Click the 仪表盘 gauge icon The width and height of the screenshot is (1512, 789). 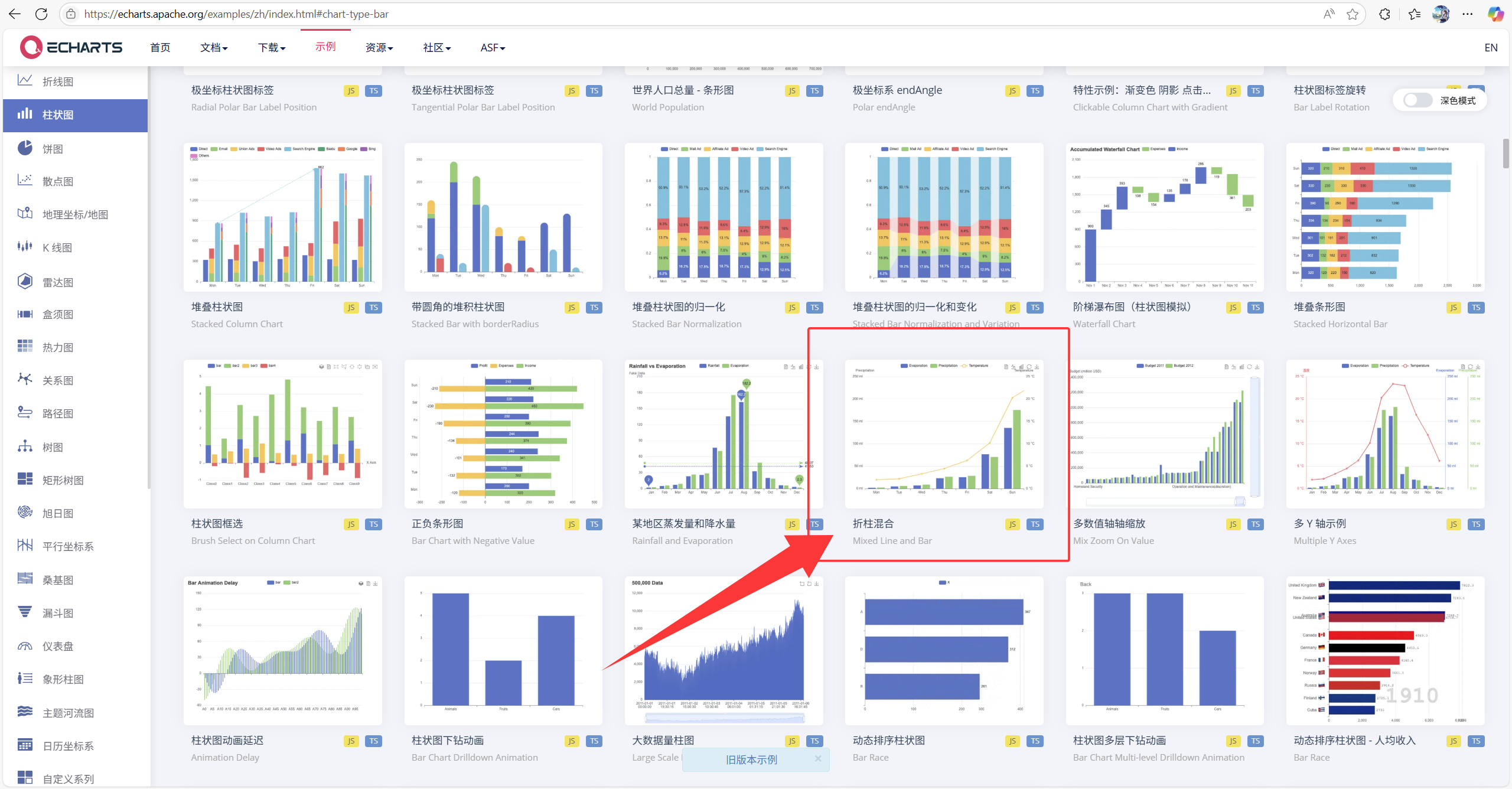pyautogui.click(x=25, y=645)
